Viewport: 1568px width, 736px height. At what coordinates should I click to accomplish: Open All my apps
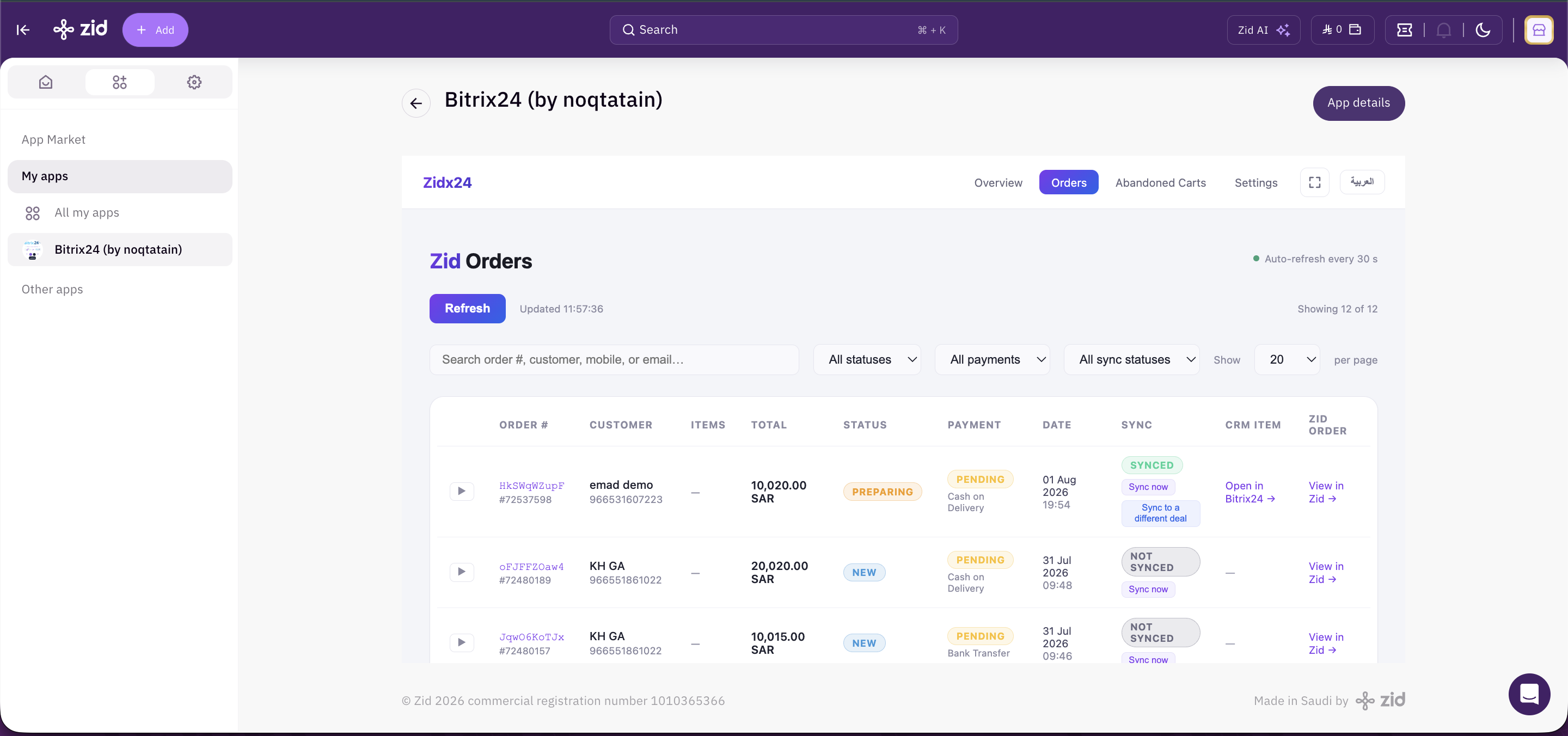87,213
